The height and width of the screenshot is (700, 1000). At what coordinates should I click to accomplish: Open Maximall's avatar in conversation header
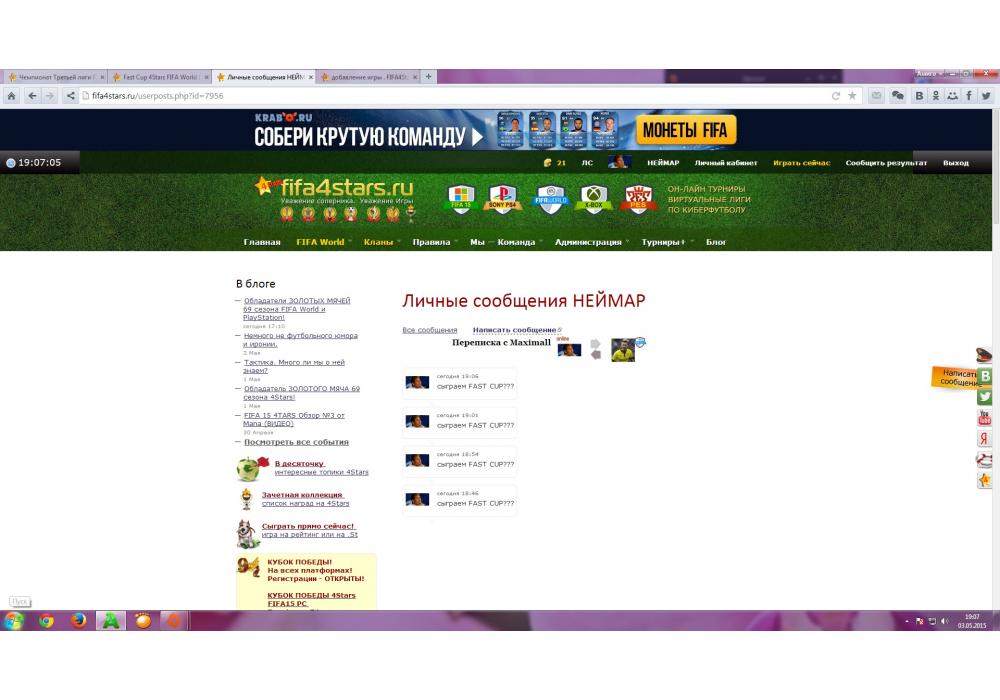pyautogui.click(x=569, y=350)
